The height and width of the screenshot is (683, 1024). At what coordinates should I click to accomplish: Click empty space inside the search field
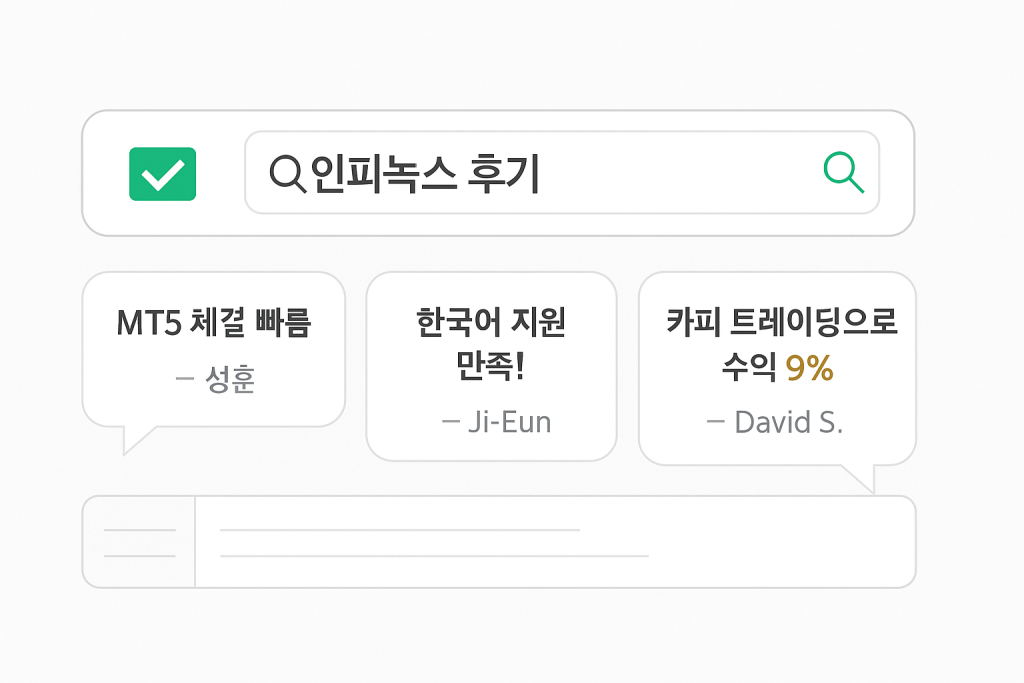coord(679,173)
